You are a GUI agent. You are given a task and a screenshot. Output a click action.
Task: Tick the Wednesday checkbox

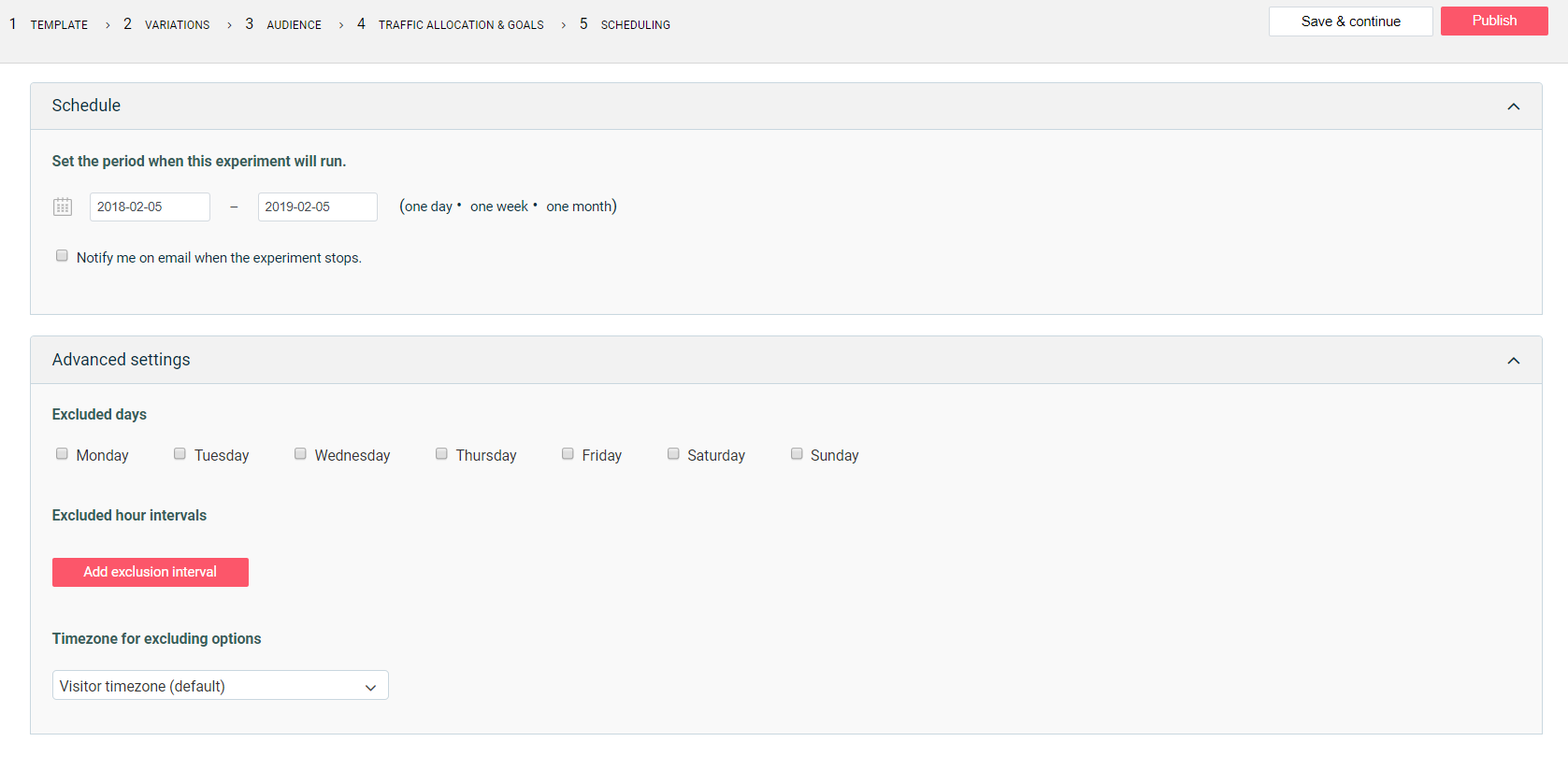[x=300, y=454]
